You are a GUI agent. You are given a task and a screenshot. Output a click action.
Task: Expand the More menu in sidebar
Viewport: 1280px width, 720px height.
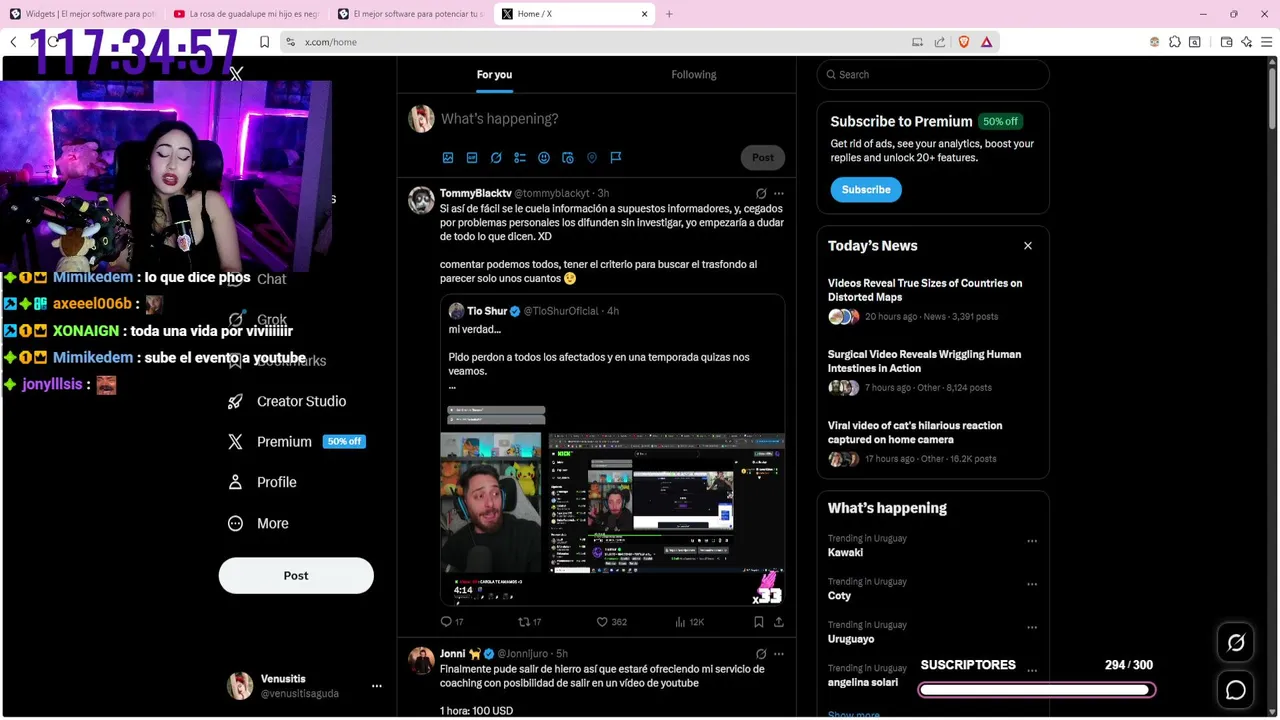point(259,523)
